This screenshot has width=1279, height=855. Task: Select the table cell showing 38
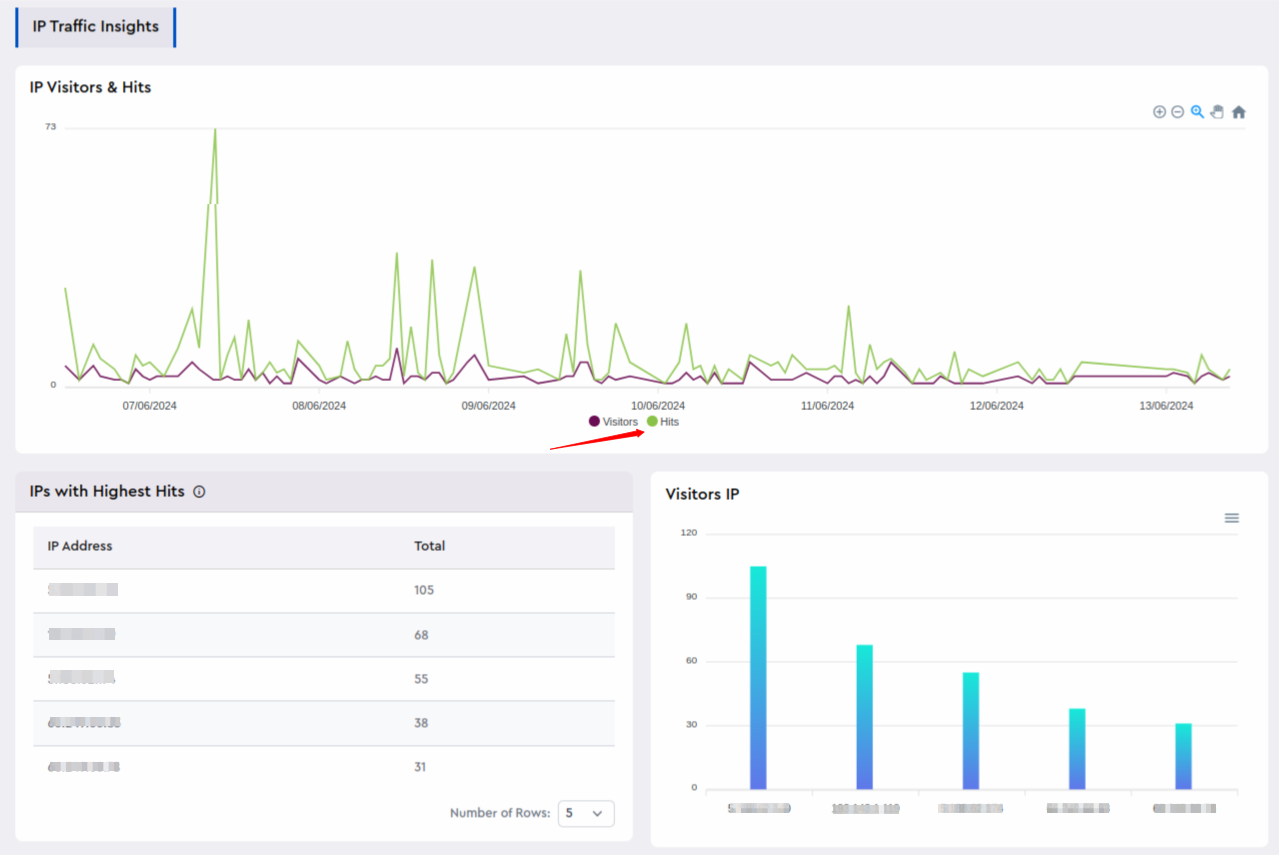pyautogui.click(x=421, y=723)
